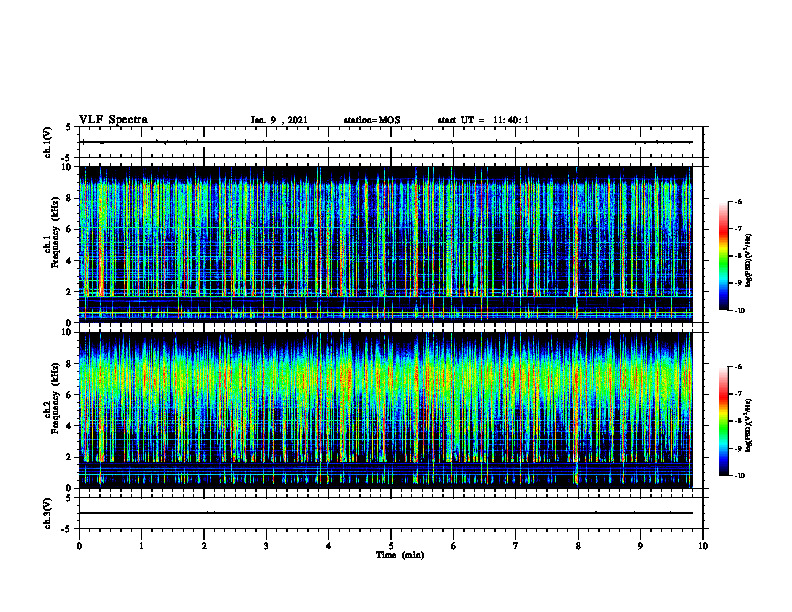This screenshot has height=612, width=792.
Task: Click the 6 kHz tick on ch.2 axis
Action: click(x=70, y=395)
